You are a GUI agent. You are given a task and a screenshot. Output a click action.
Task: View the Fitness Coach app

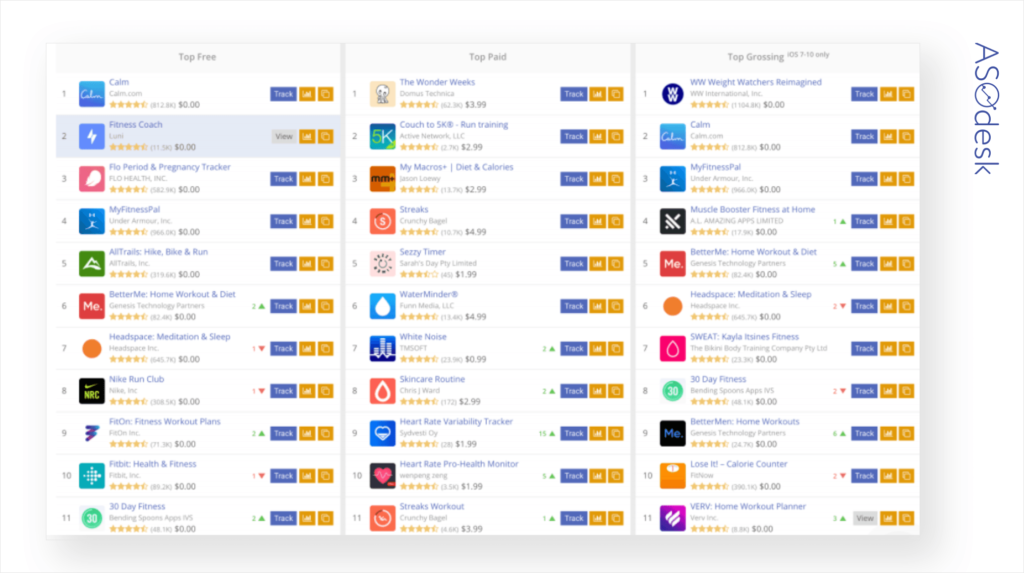pyautogui.click(x=283, y=137)
